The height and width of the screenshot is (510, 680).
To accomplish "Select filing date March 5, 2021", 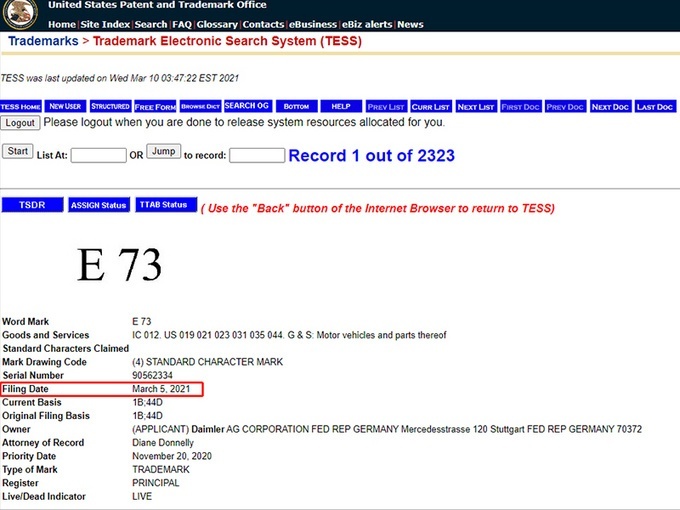I will point(161,389).
